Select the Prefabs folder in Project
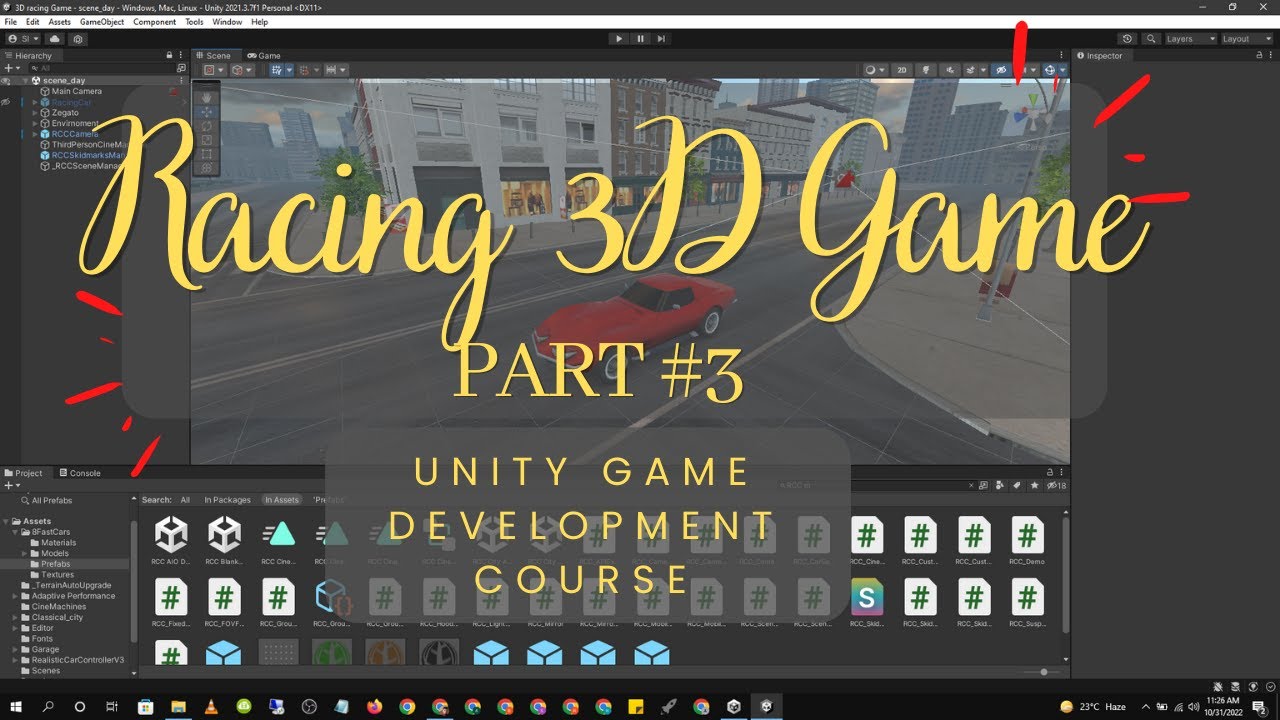Screen dimensions: 1280x720 [56, 564]
